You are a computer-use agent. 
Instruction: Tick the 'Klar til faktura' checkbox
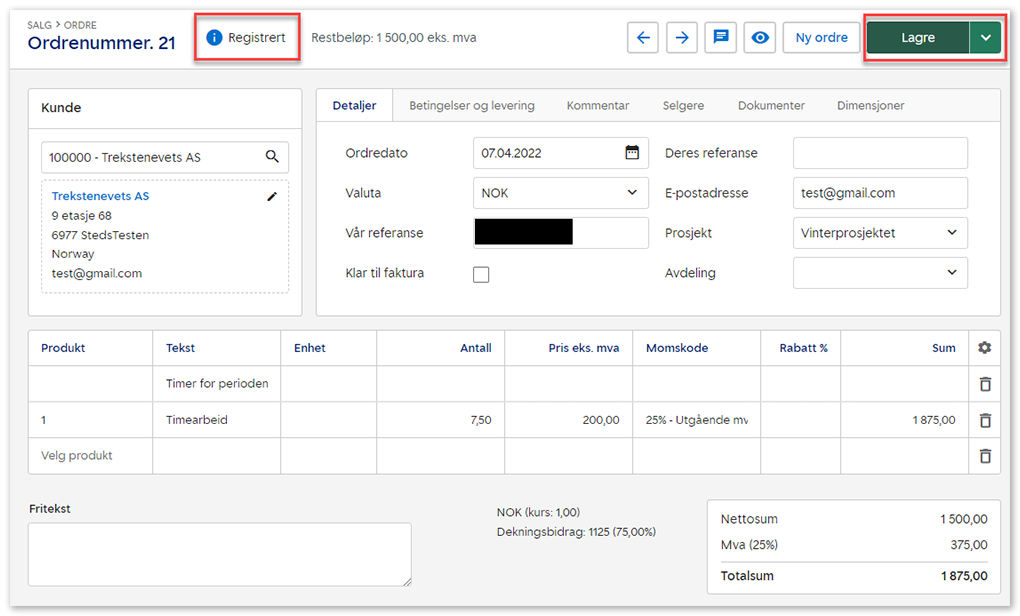click(x=481, y=274)
